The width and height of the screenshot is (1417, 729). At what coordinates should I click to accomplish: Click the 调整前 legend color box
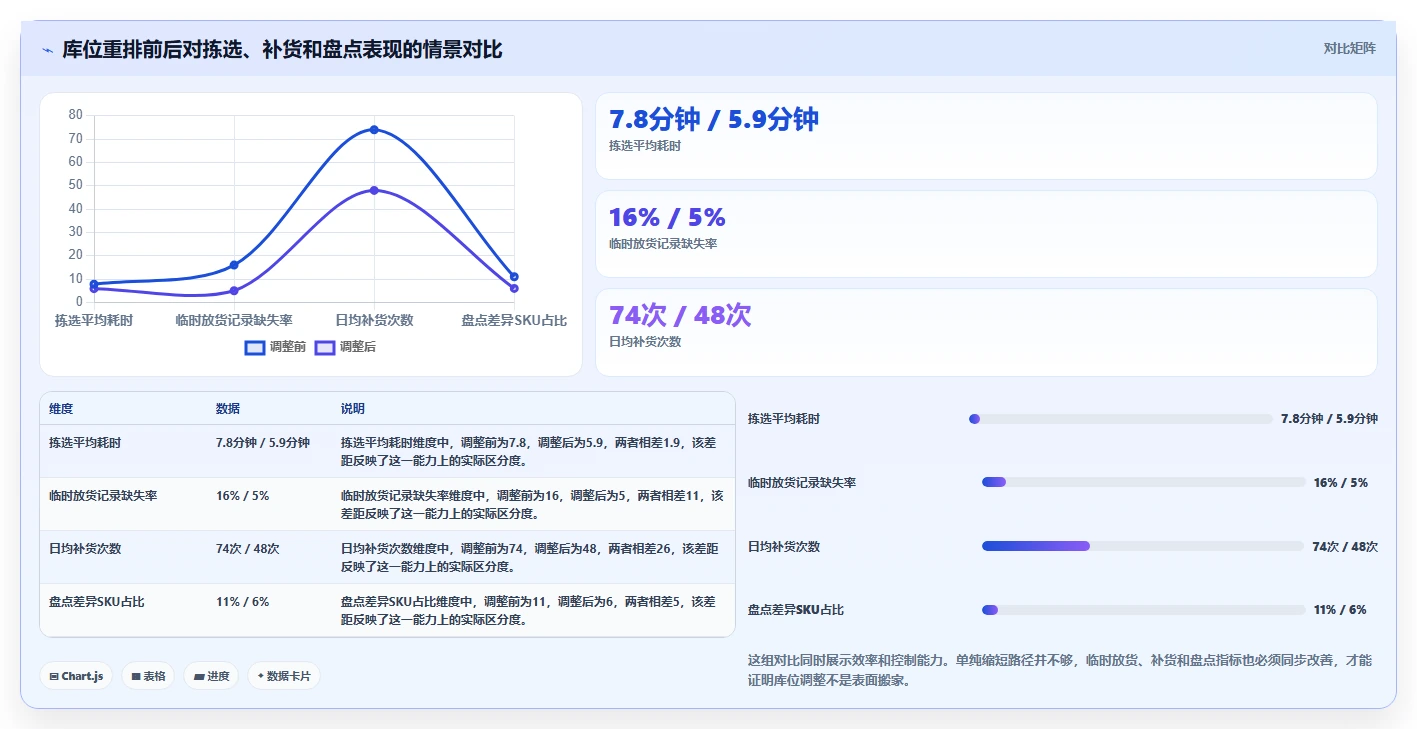[x=255, y=347]
